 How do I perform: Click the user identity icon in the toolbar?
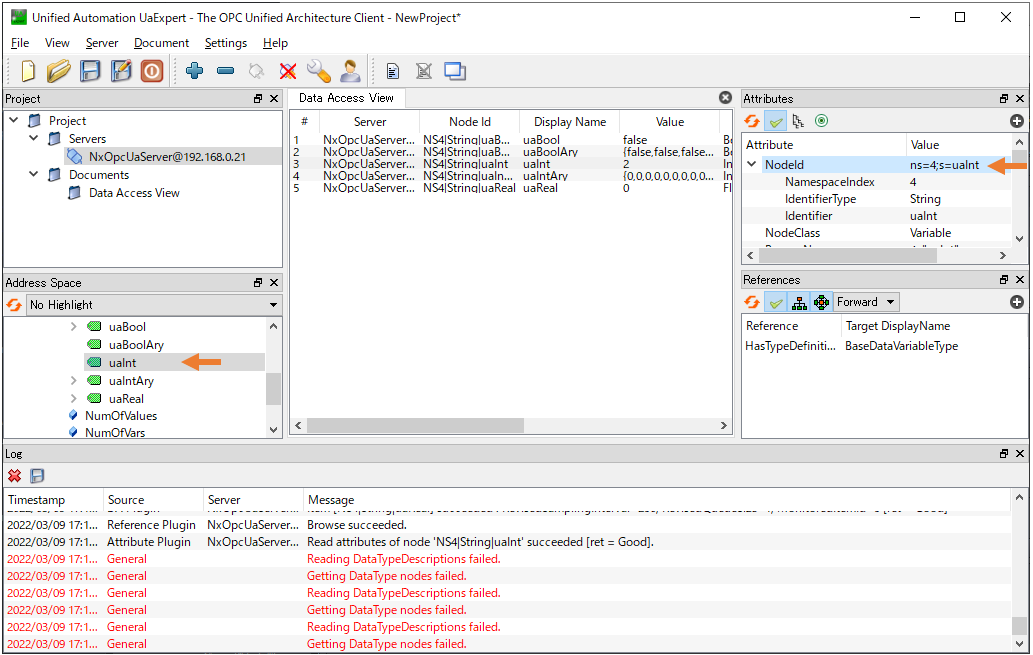[350, 71]
